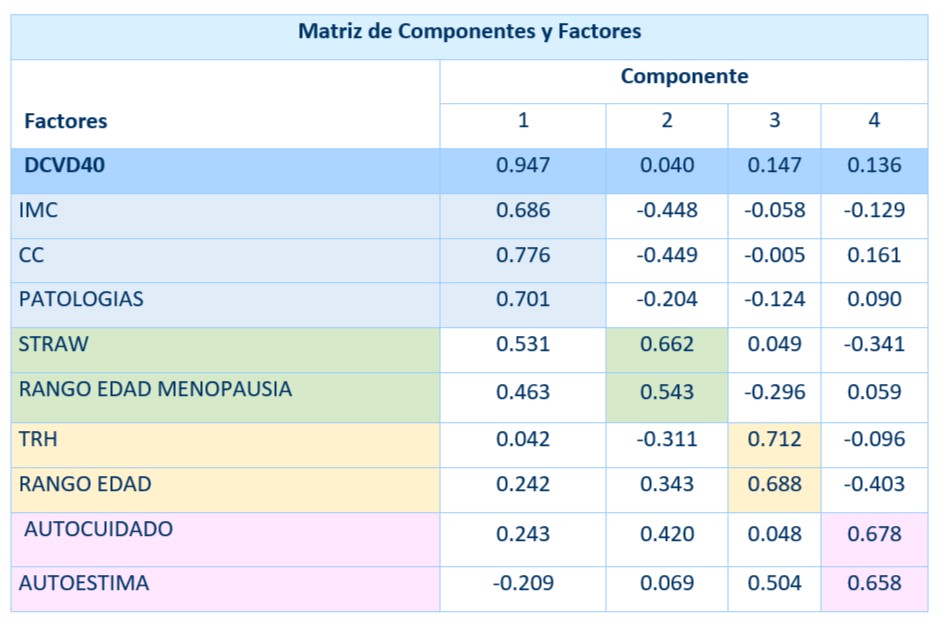Select the 0.712 value under component 3

pos(774,439)
